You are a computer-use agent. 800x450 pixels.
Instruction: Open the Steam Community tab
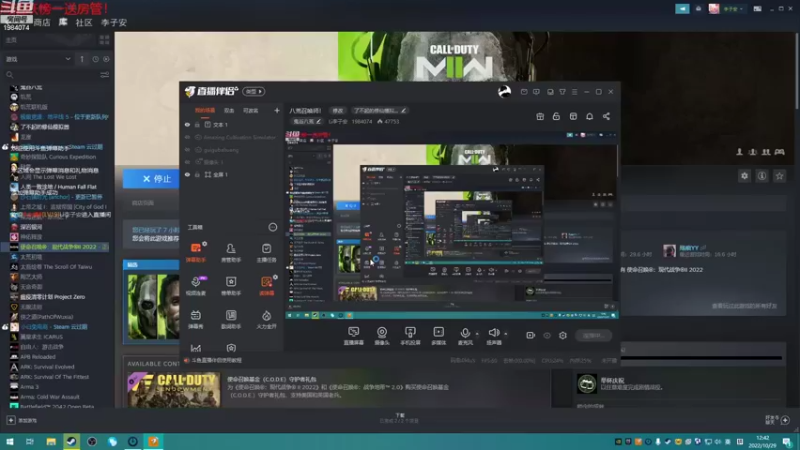[x=84, y=22]
